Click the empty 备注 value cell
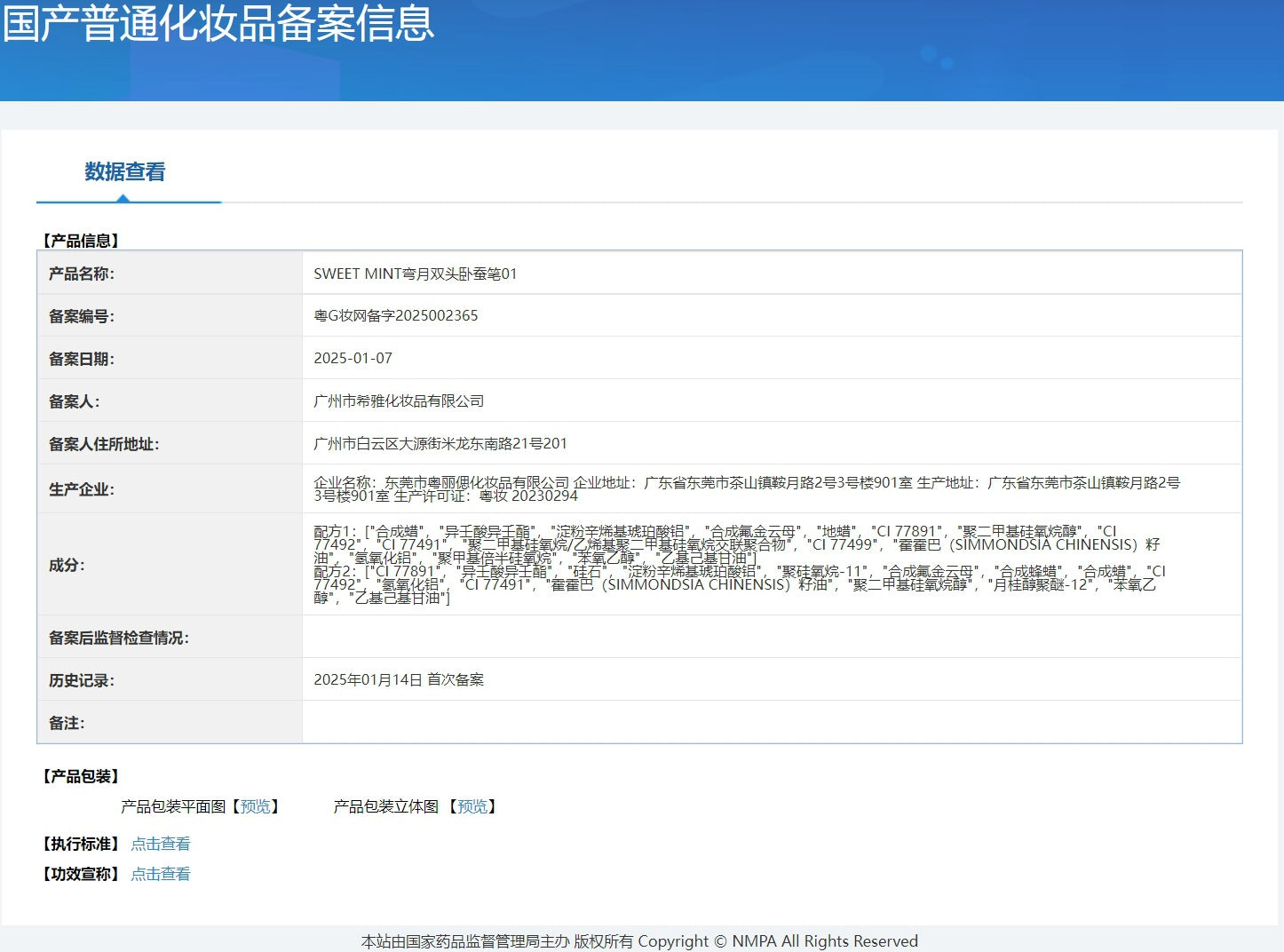The height and width of the screenshot is (952, 1284). point(771,722)
